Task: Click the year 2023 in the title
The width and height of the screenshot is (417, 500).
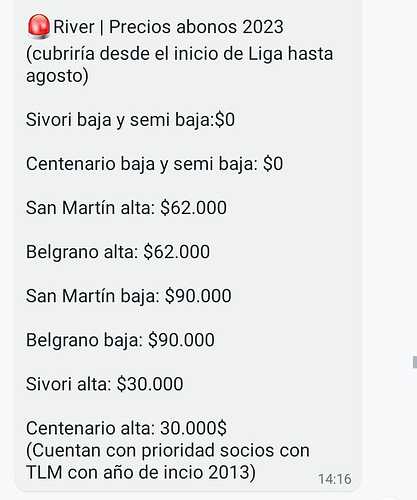Action: point(263,27)
